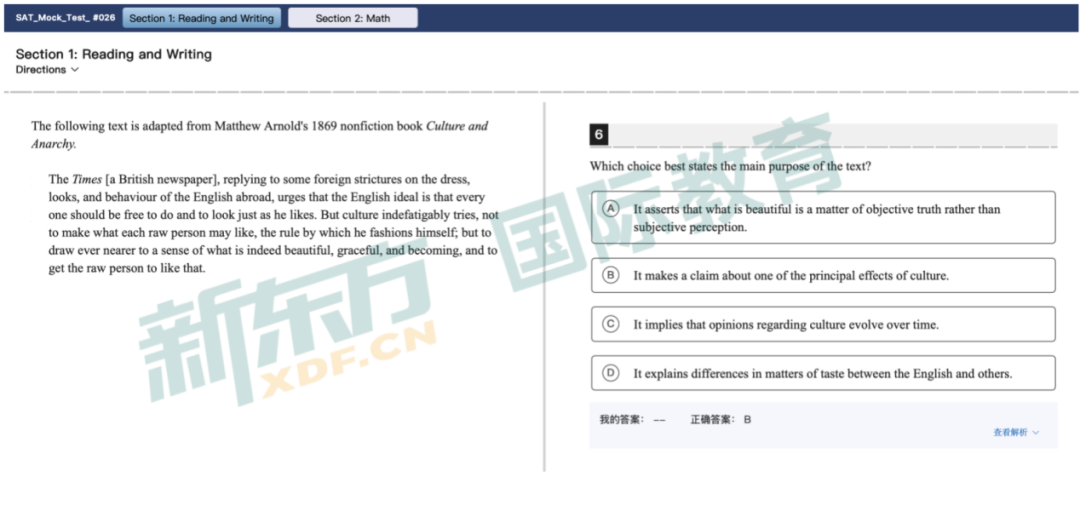
Task: Select answer choice C radio circle
Action: pos(610,324)
